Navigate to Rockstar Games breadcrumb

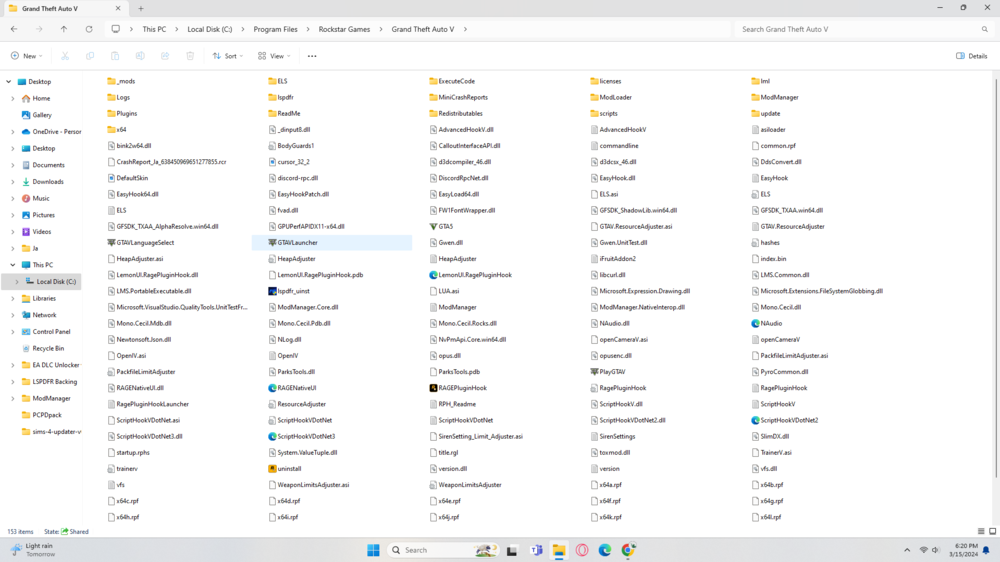pyautogui.click(x=344, y=29)
